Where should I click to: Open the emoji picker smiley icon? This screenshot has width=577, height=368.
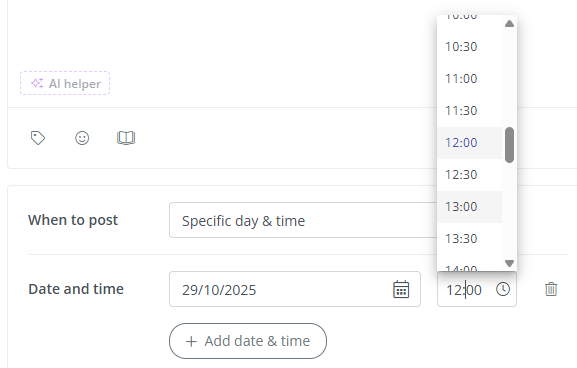(x=82, y=138)
